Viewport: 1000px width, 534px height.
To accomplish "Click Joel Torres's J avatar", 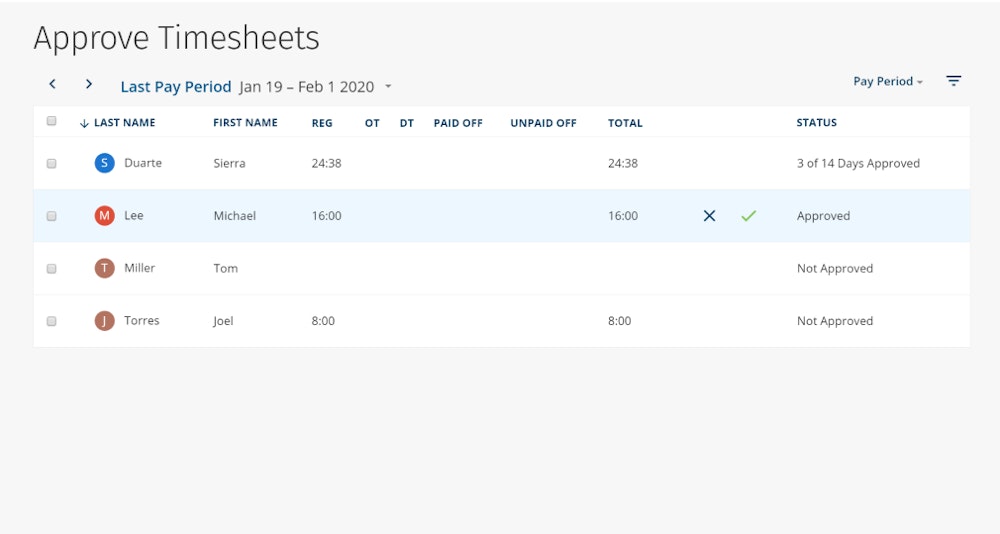I will pos(105,321).
